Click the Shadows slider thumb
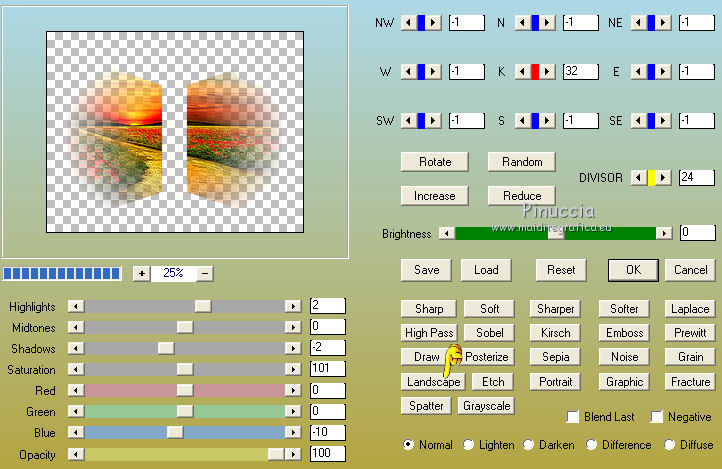The image size is (722, 469). point(166,348)
